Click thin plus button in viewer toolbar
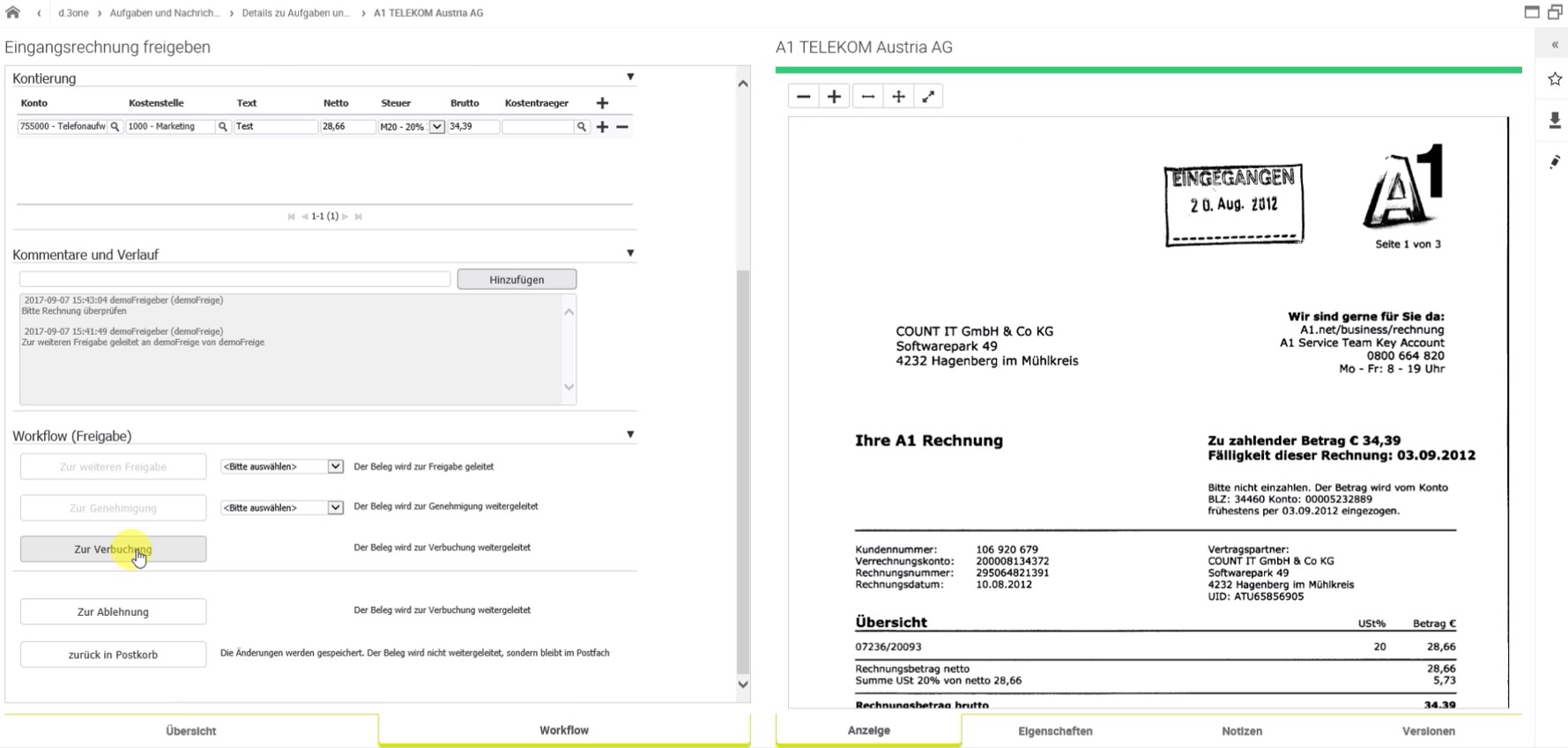The height and width of the screenshot is (748, 1568). point(898,97)
